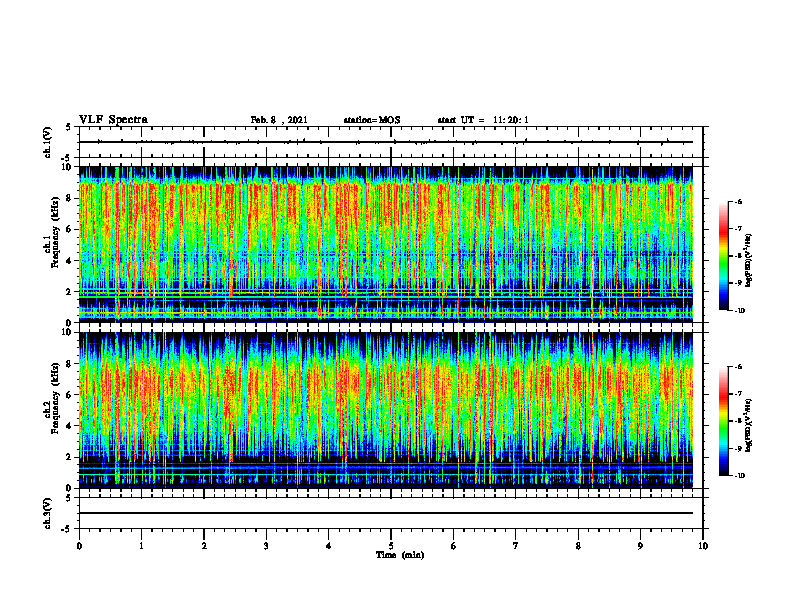Click the log(PSD) label beside ch.1 color bar
792x612 pixels.
pos(749,260)
